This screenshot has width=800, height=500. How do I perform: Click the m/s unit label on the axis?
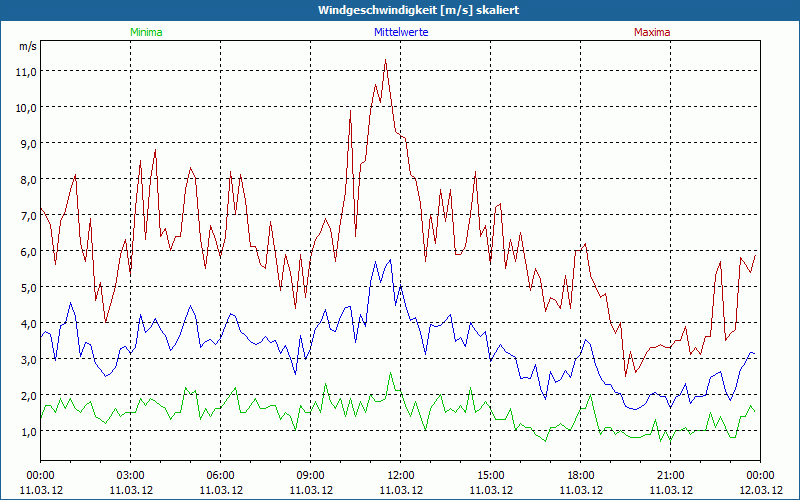pyautogui.click(x=28, y=46)
